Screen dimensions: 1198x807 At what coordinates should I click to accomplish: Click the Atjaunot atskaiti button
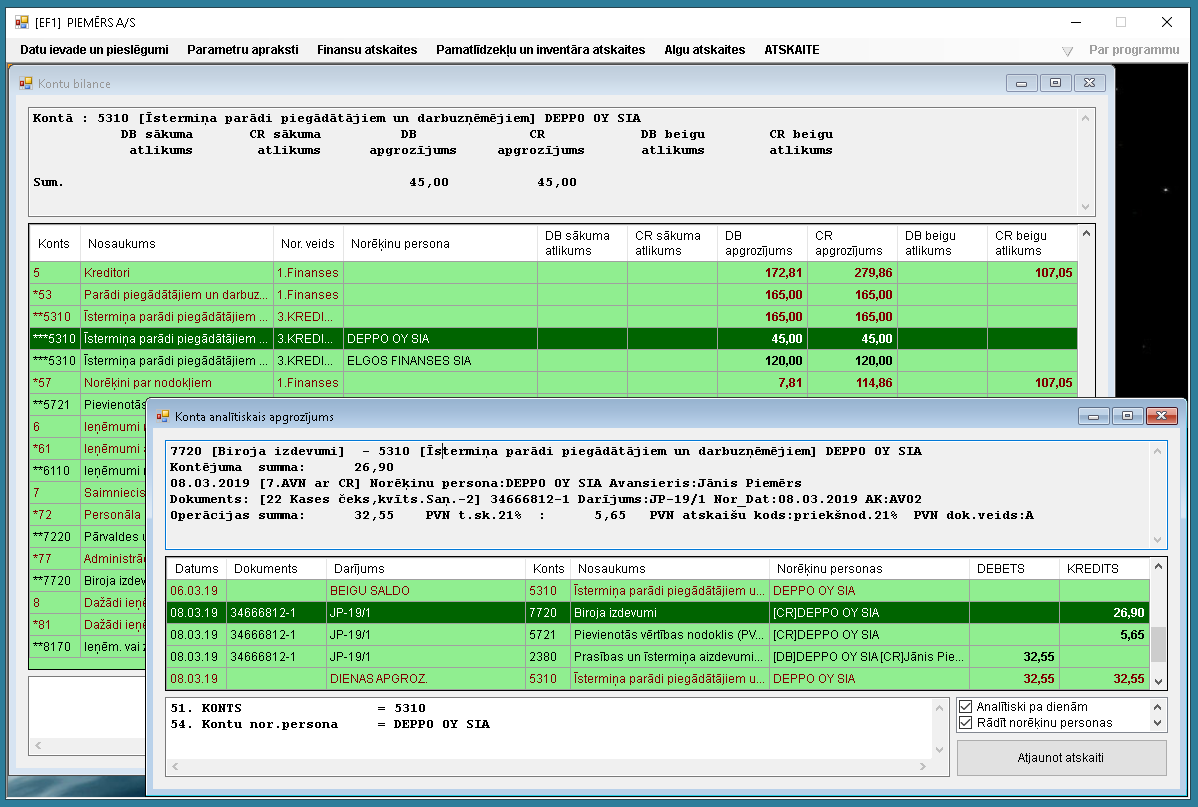(x=1061, y=758)
